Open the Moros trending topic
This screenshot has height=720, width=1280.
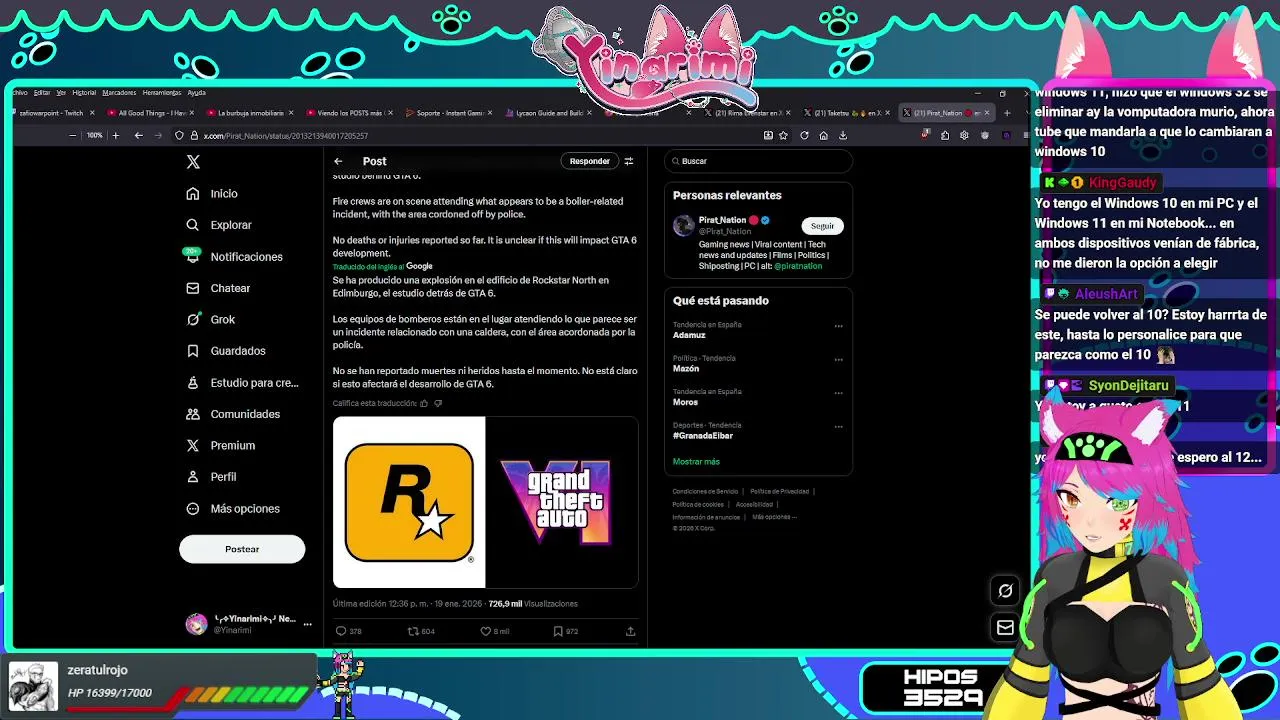pos(685,402)
